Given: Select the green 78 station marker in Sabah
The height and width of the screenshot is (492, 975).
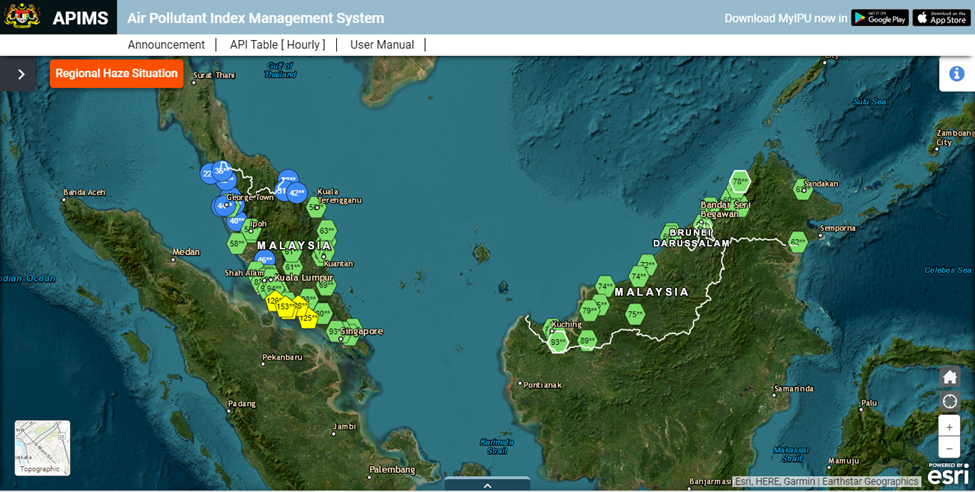Looking at the screenshot, I should click(x=739, y=182).
